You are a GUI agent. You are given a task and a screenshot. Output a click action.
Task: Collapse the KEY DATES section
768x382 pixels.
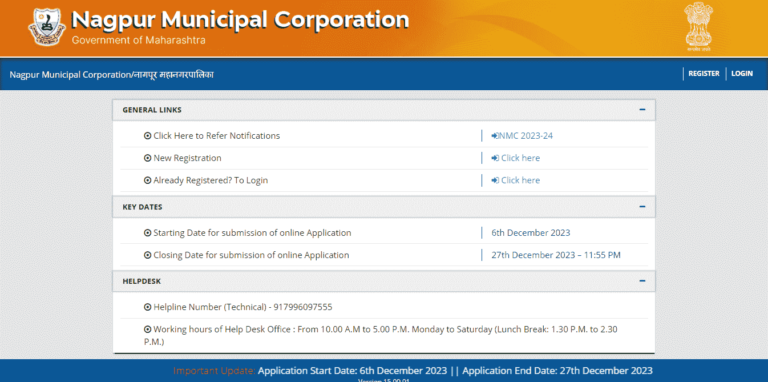pyautogui.click(x=642, y=207)
